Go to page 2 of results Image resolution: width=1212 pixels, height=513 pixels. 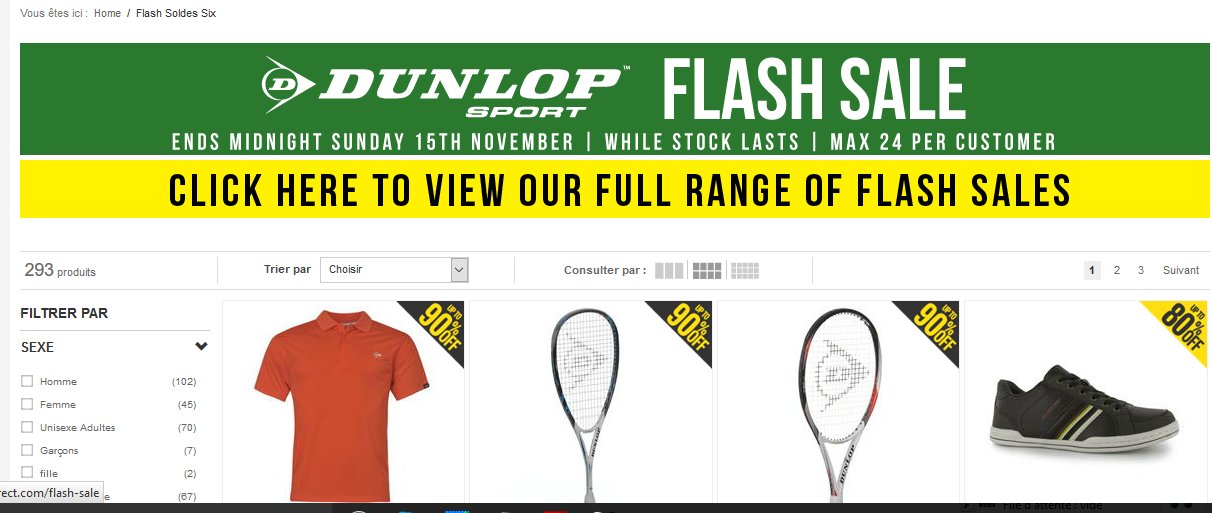(1117, 270)
